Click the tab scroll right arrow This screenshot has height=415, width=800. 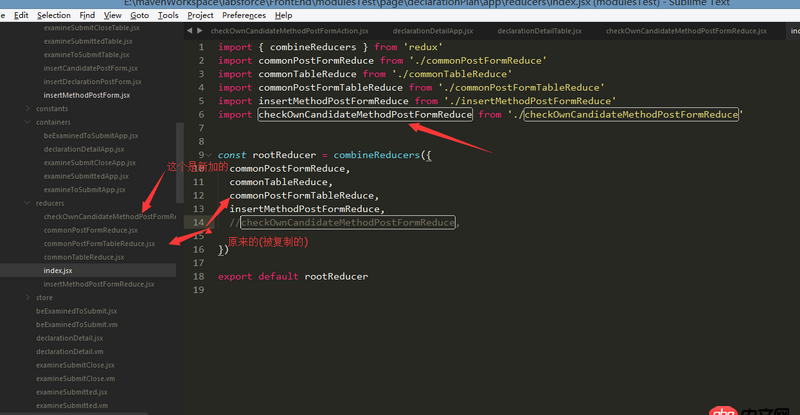coord(199,31)
